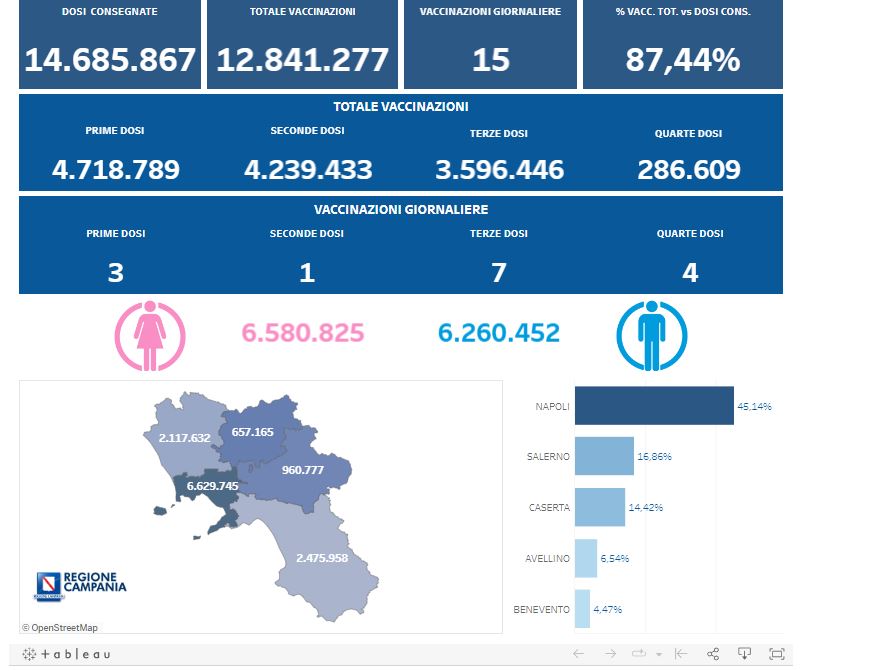Open the OpenStreetMap attribution link
Viewport: 875px width, 671px height.
60,627
